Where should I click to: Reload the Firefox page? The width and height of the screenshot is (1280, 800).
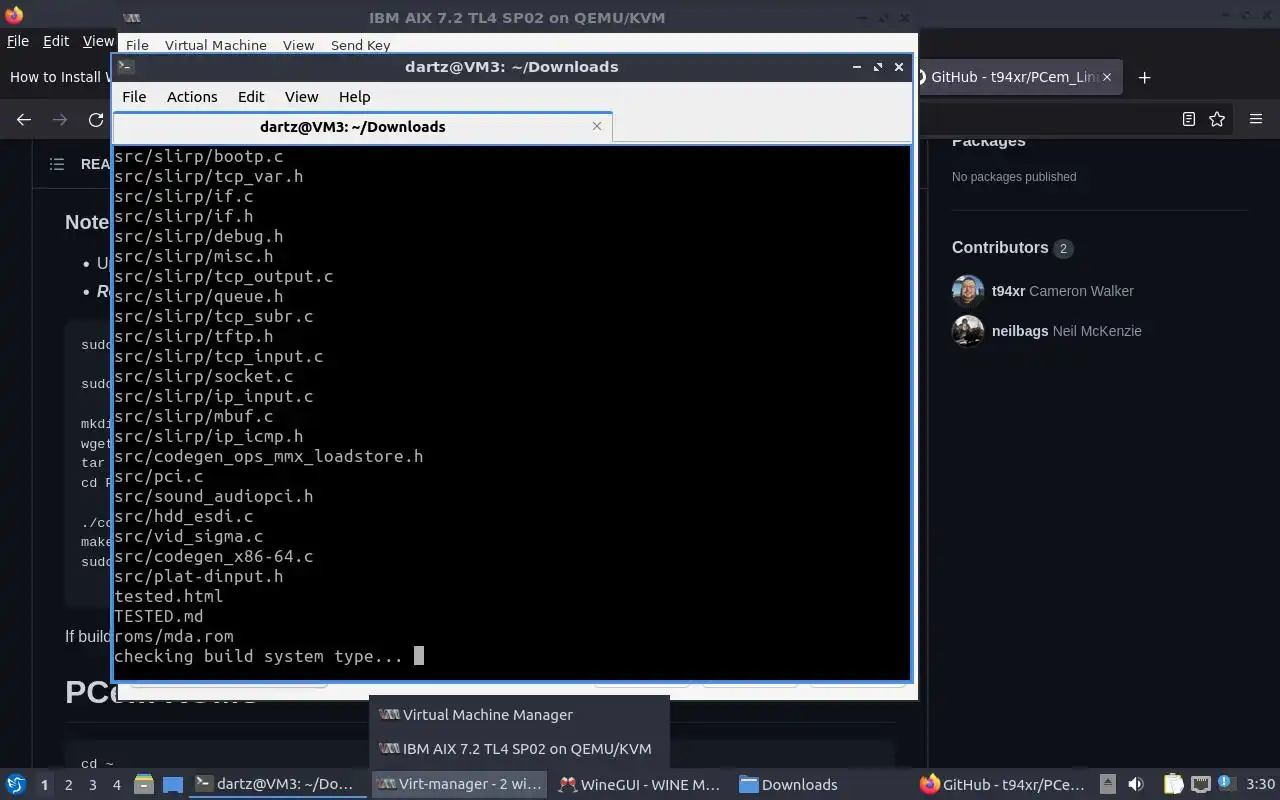(96, 119)
